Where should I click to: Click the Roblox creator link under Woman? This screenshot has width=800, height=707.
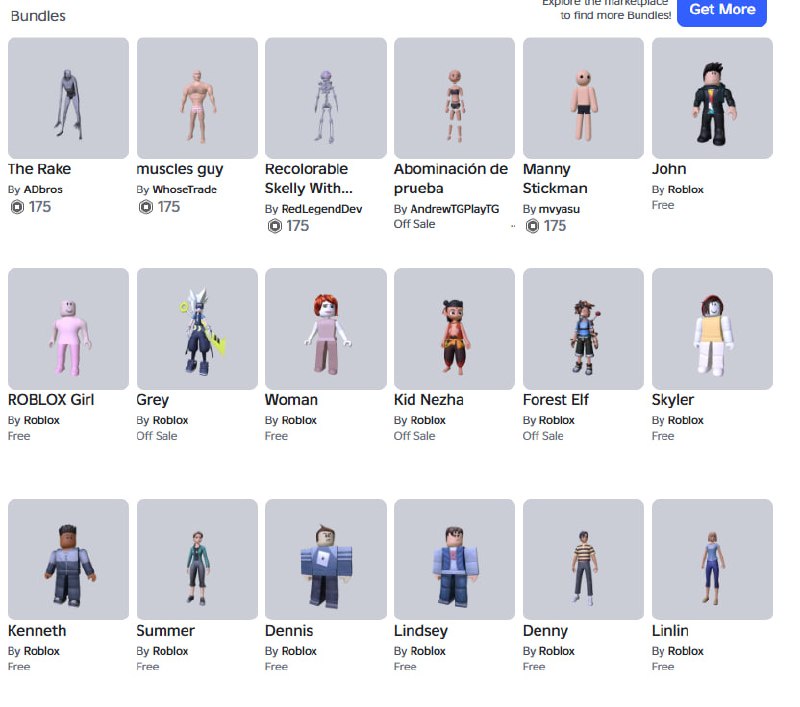pyautogui.click(x=299, y=420)
